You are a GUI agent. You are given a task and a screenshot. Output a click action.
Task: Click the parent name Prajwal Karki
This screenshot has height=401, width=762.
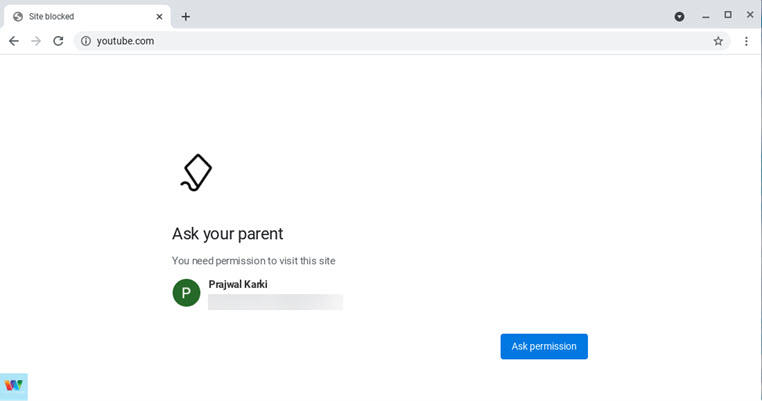(238, 284)
